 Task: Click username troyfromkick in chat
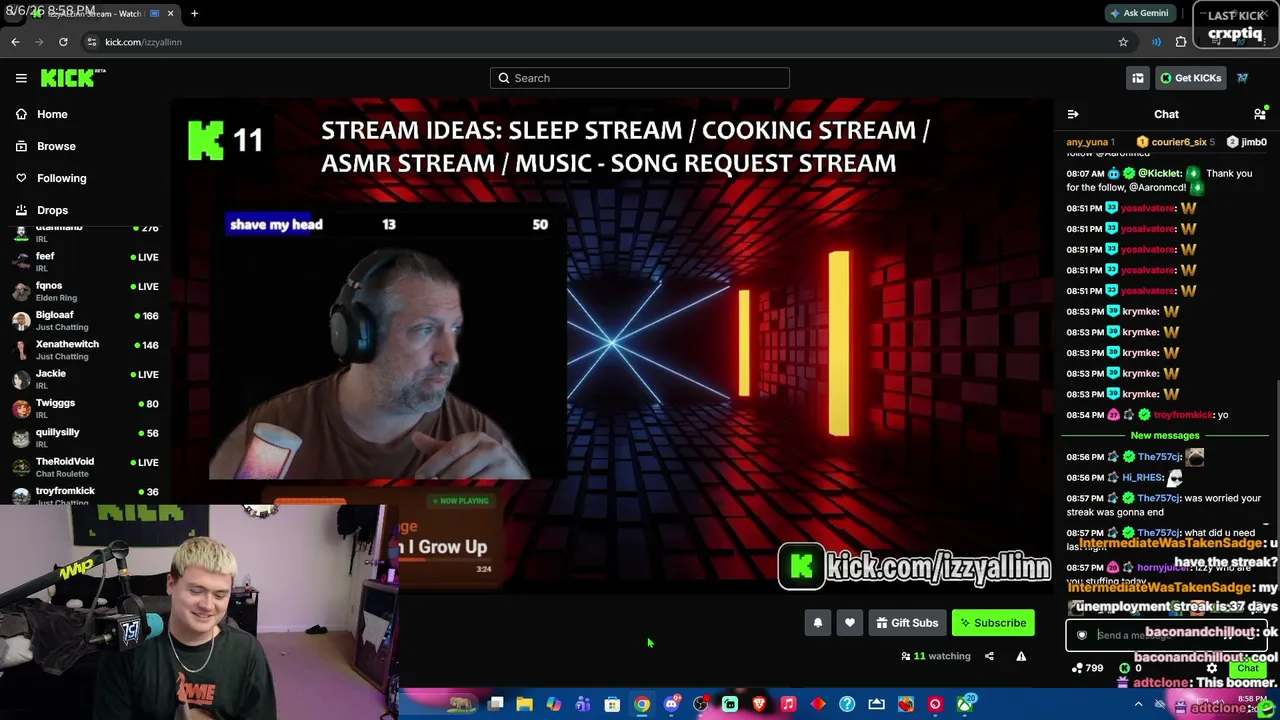(1183, 415)
